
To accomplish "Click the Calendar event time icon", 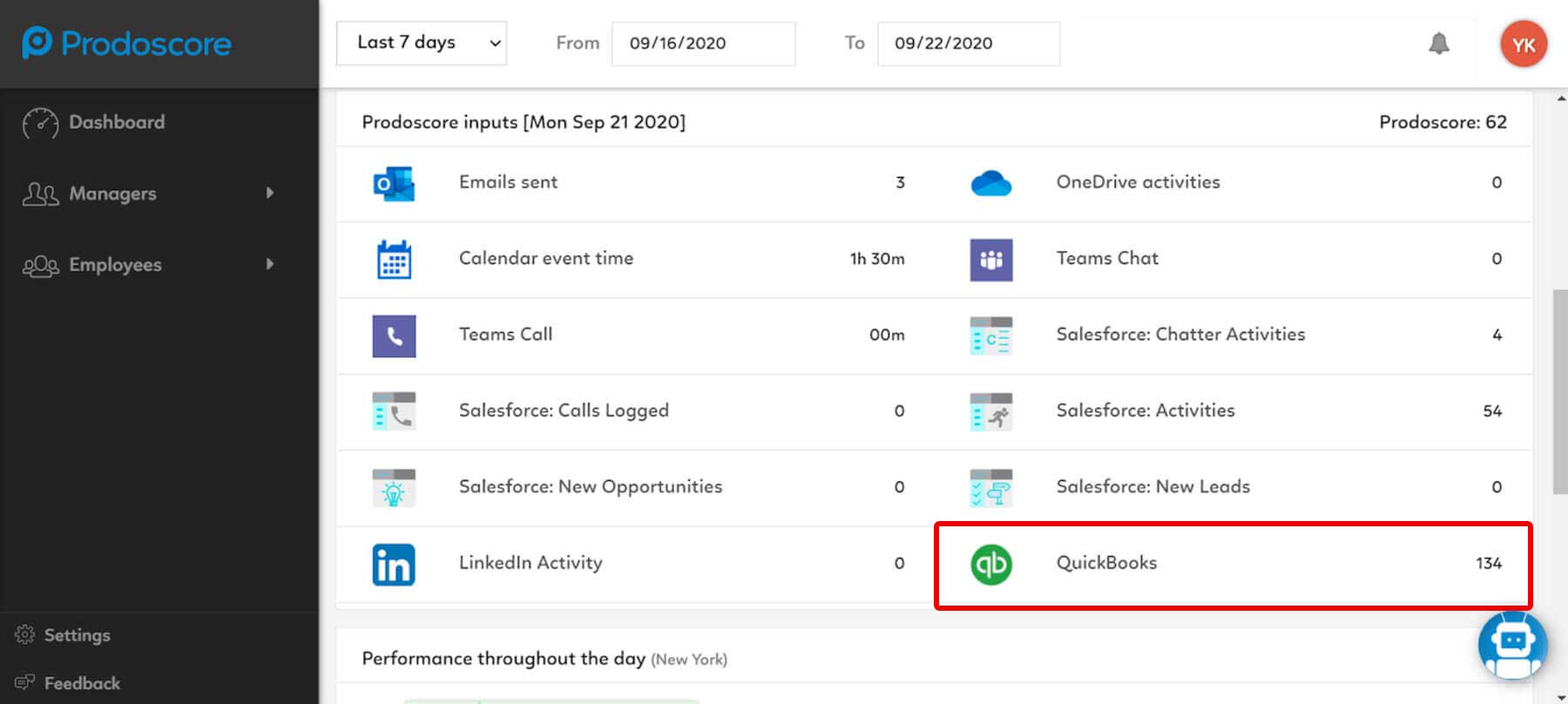I will (394, 259).
